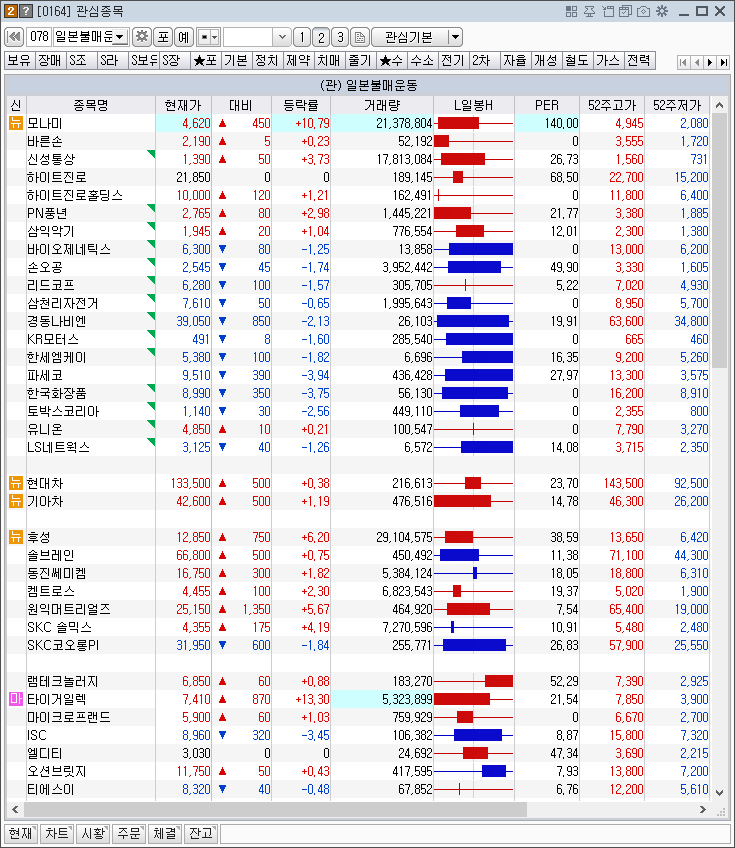Click the vertical scrollbar up arrow

719,105
